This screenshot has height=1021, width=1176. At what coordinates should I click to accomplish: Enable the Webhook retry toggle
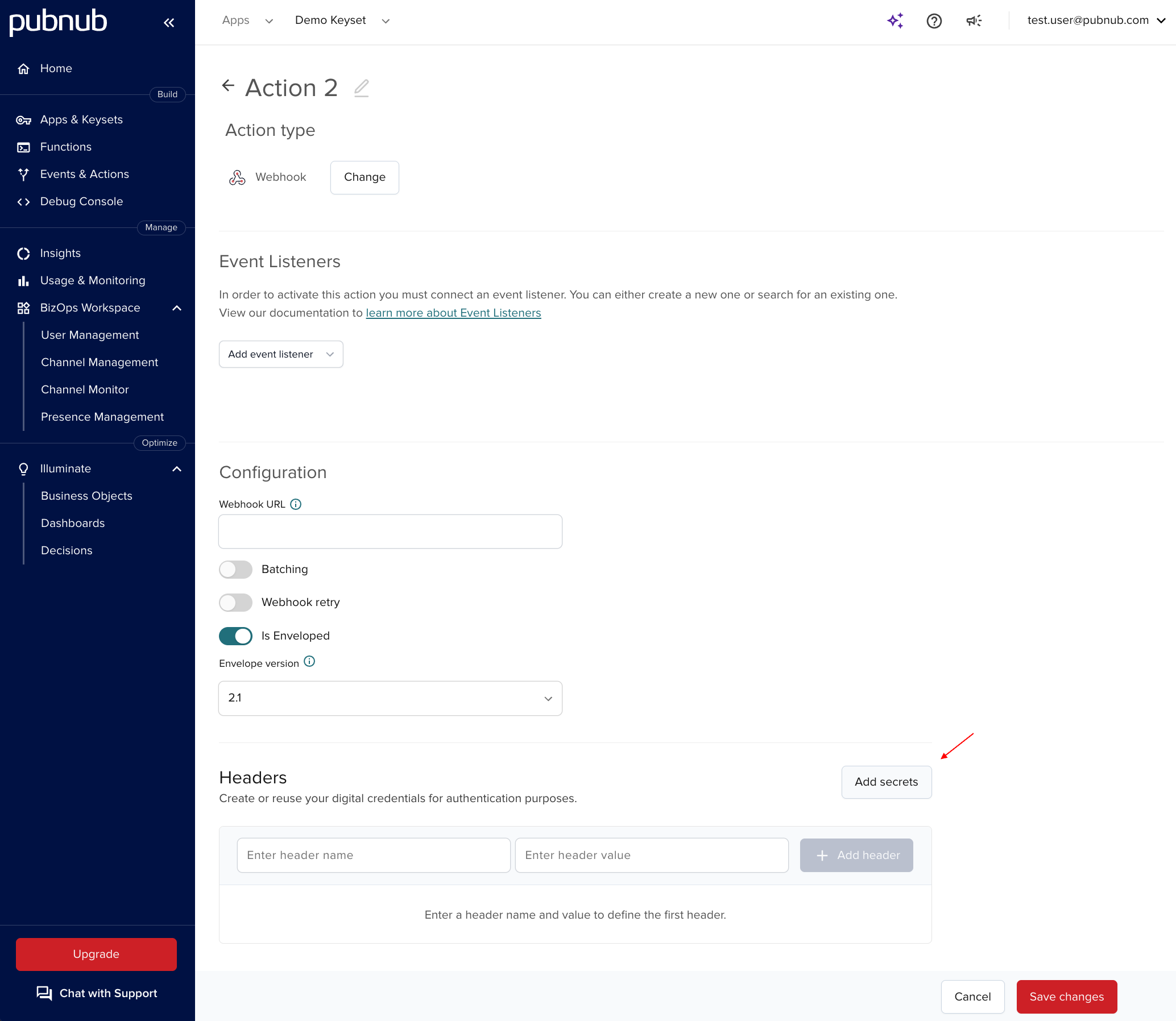[x=235, y=602]
